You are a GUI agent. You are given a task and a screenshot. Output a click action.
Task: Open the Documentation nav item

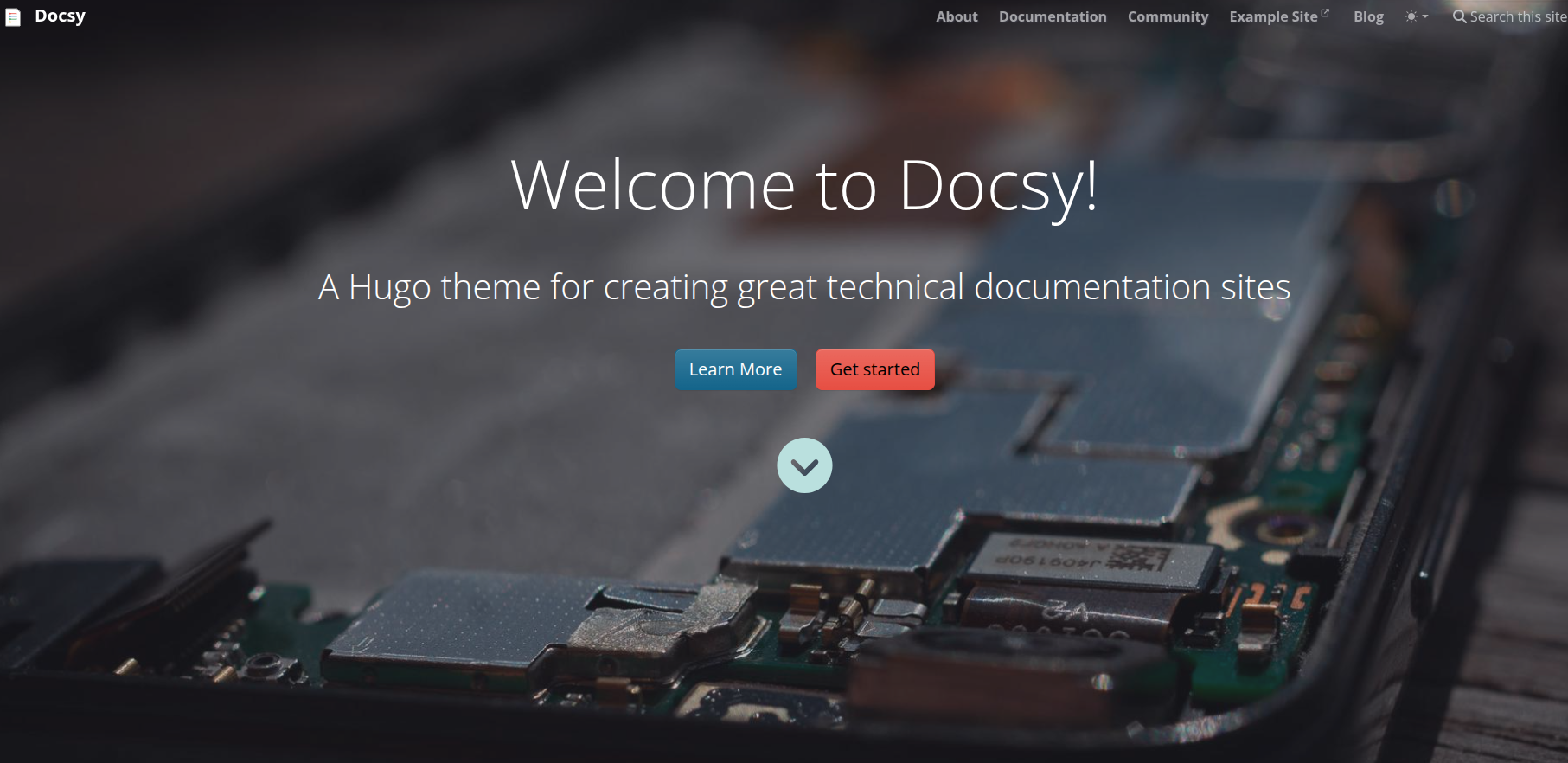point(1053,16)
